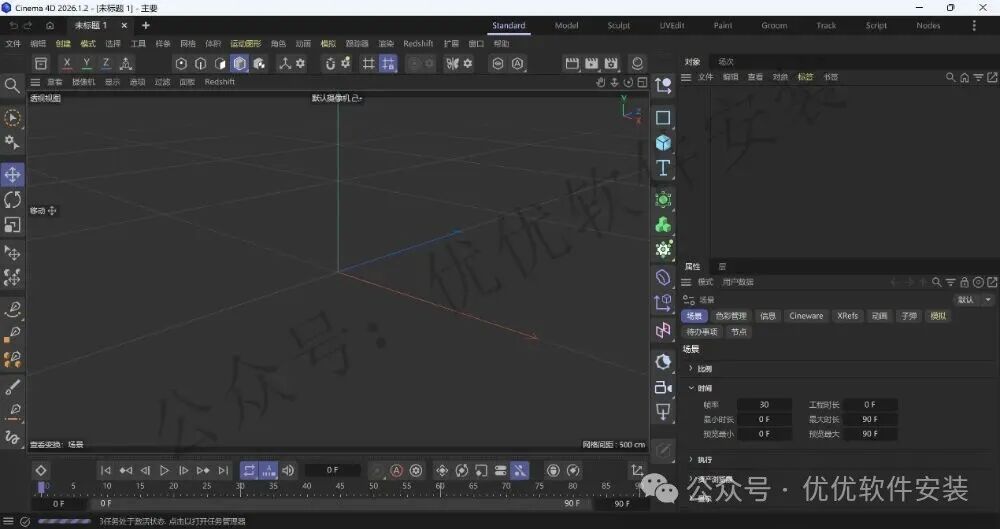Open the Redshift main menu
The height and width of the screenshot is (529, 1000).
tap(418, 43)
